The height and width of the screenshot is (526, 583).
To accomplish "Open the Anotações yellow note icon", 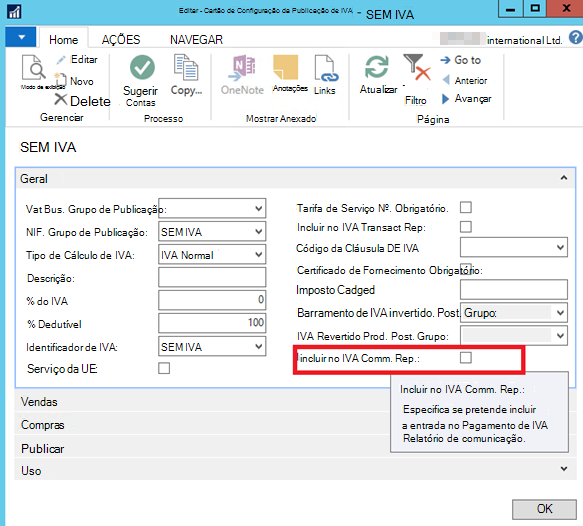I will 286,67.
